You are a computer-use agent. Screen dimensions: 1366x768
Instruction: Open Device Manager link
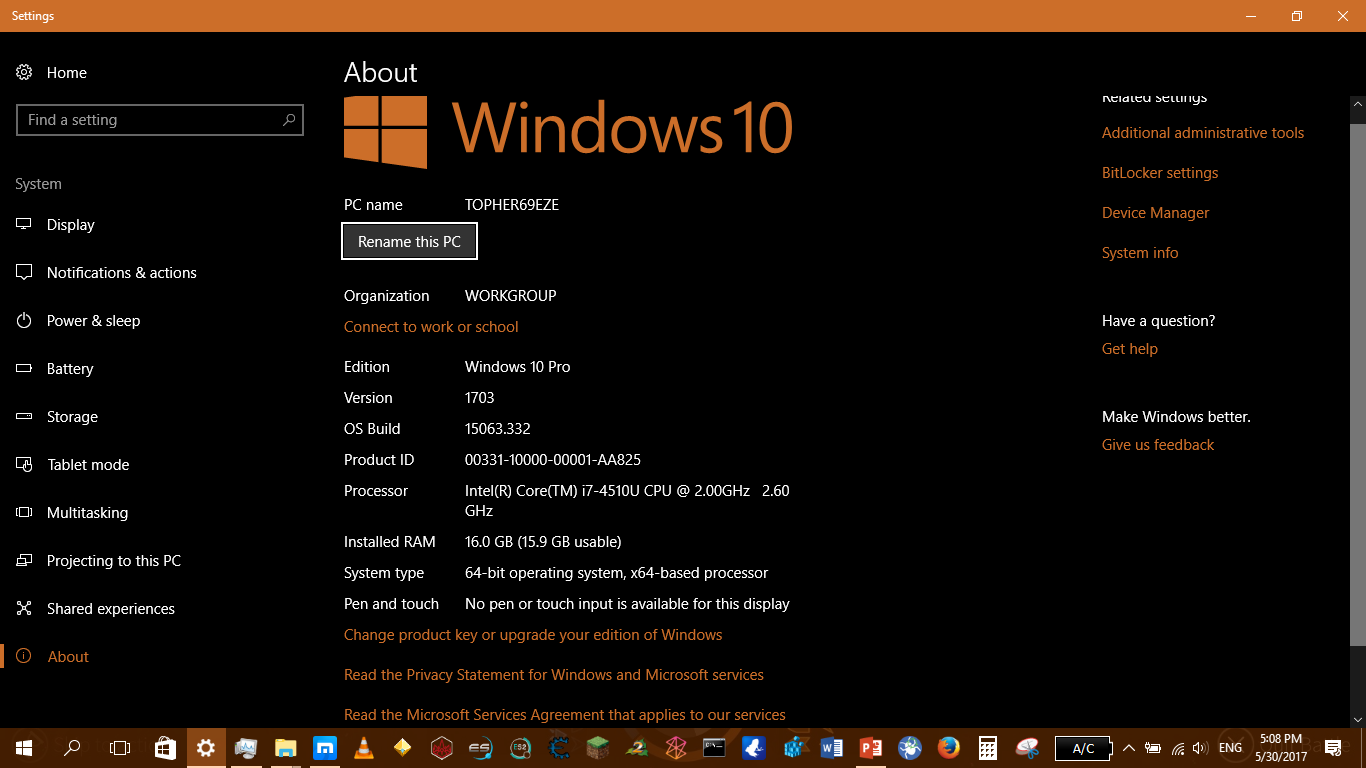1155,213
